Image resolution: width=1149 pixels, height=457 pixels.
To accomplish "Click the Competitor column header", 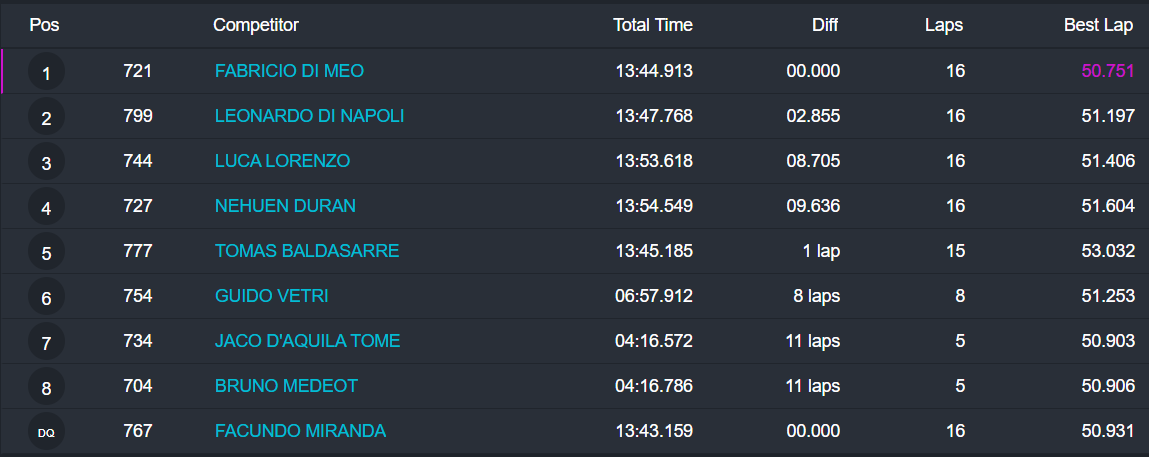I will coord(256,25).
